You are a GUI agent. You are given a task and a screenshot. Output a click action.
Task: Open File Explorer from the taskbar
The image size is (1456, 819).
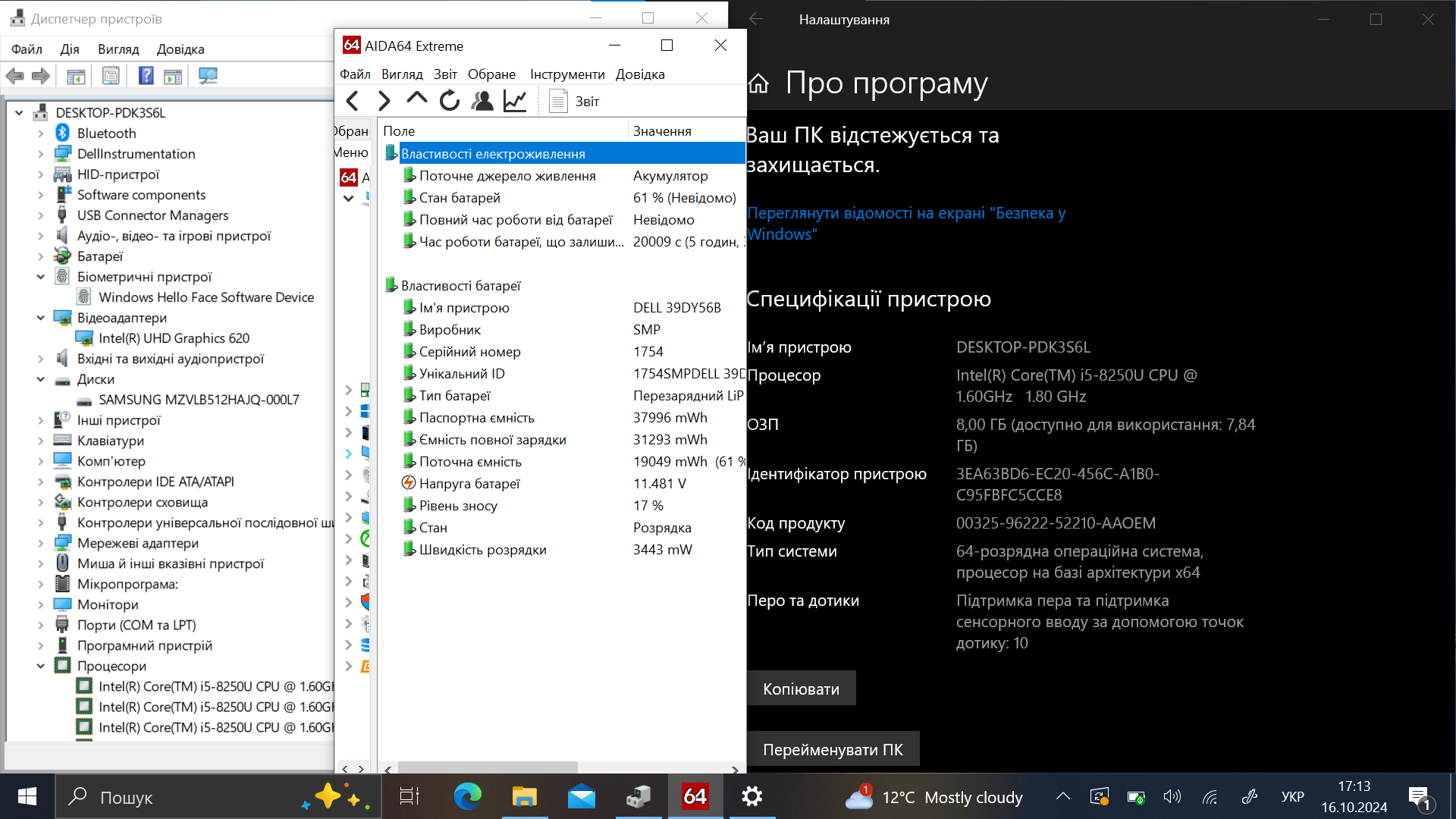(524, 796)
